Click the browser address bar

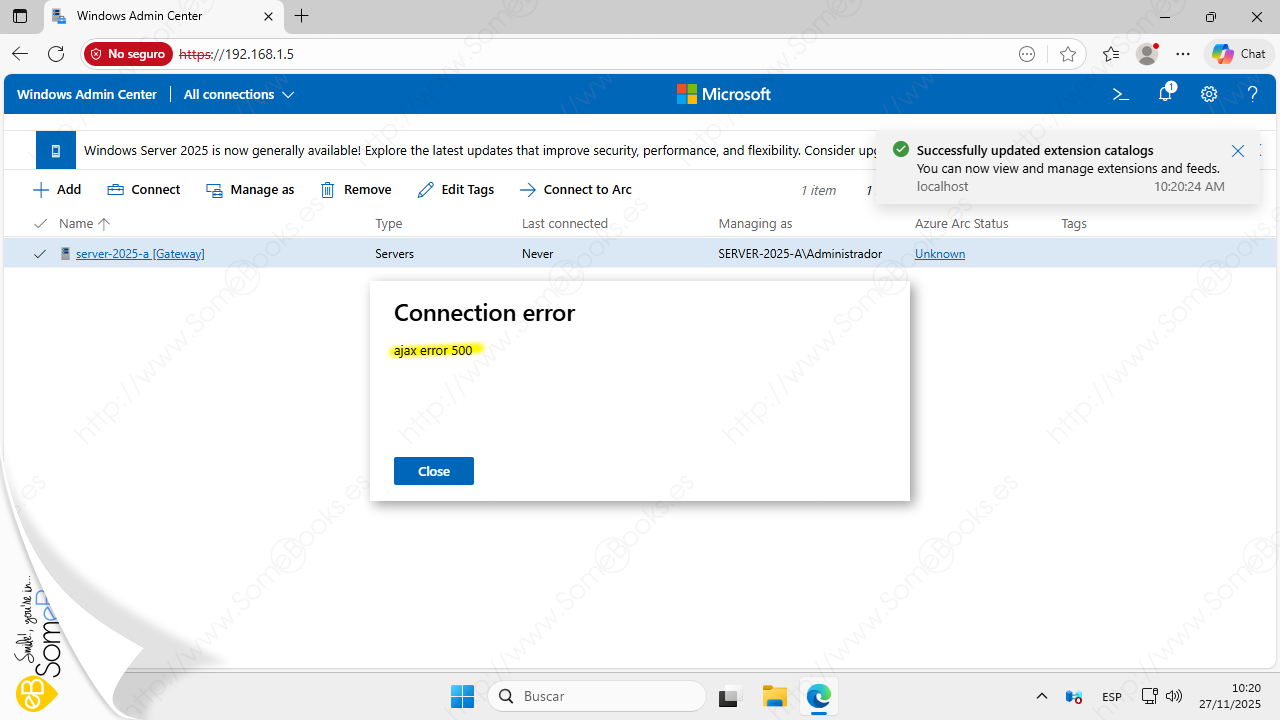(x=600, y=54)
